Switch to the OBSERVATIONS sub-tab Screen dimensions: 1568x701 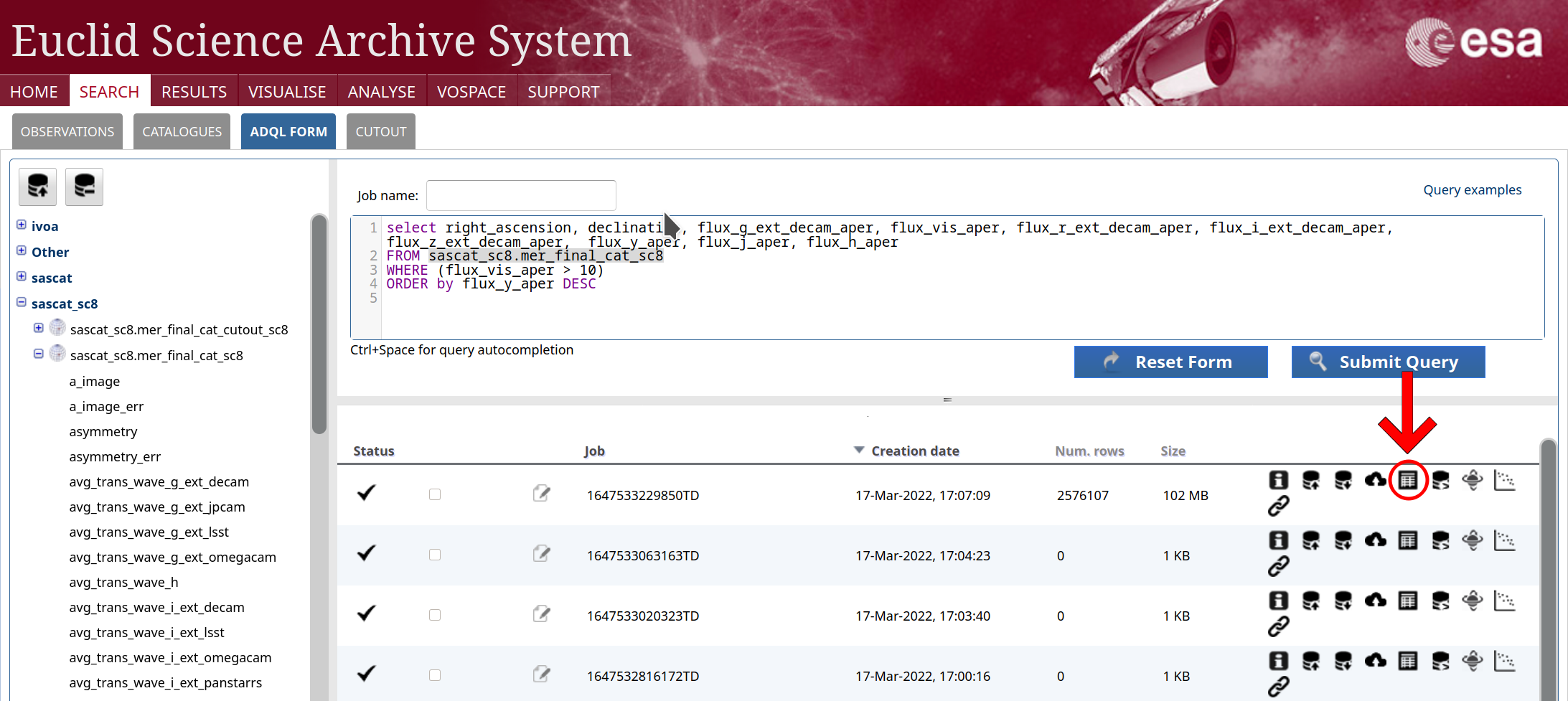67,131
